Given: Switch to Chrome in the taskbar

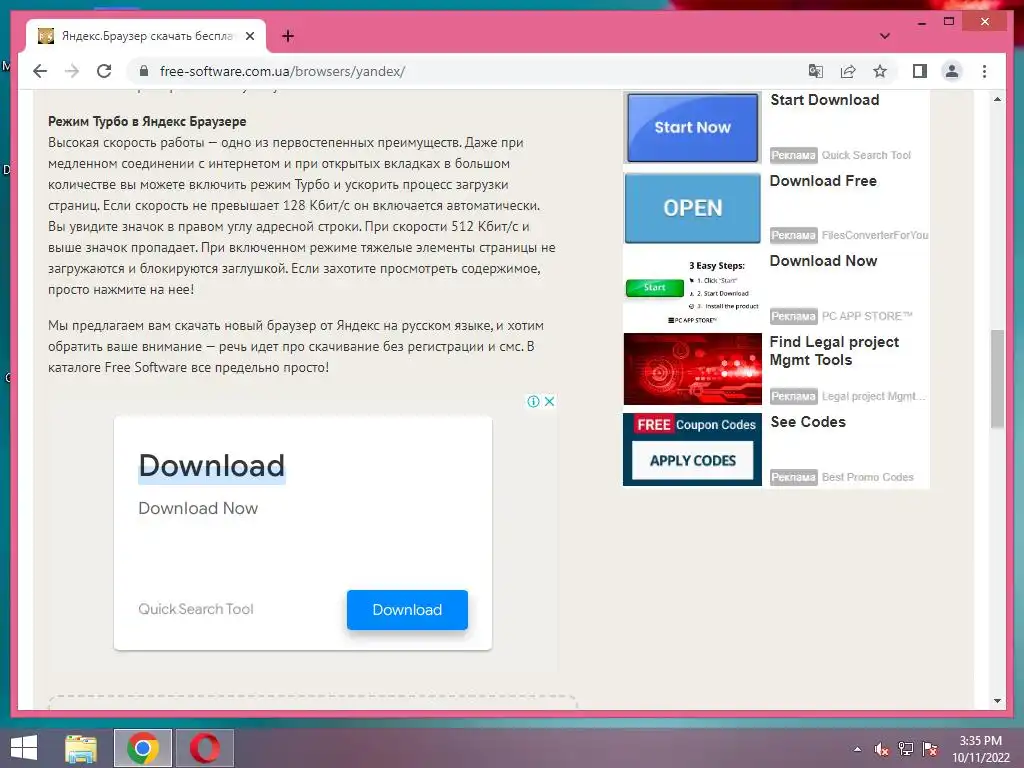Looking at the screenshot, I should click(x=143, y=748).
